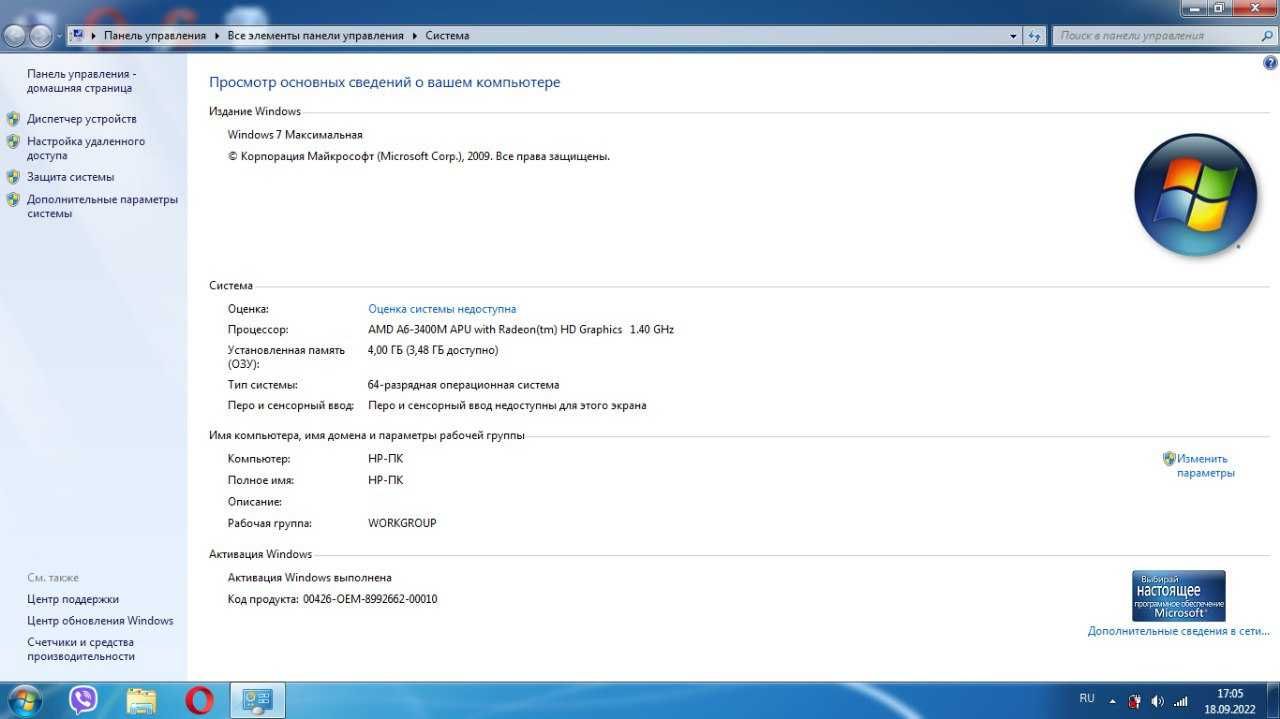The width and height of the screenshot is (1280, 719).
Task: Go to Панель управления breadcrumb
Action: point(154,36)
